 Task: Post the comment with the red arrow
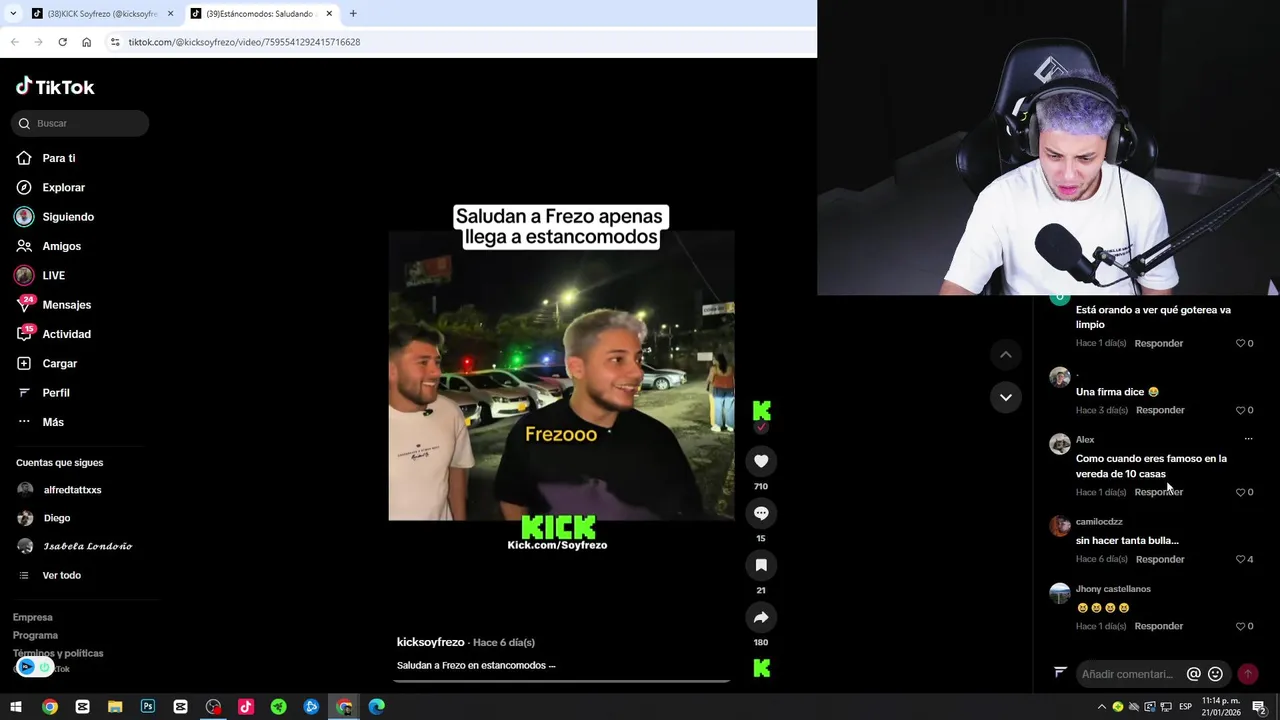pos(1248,674)
